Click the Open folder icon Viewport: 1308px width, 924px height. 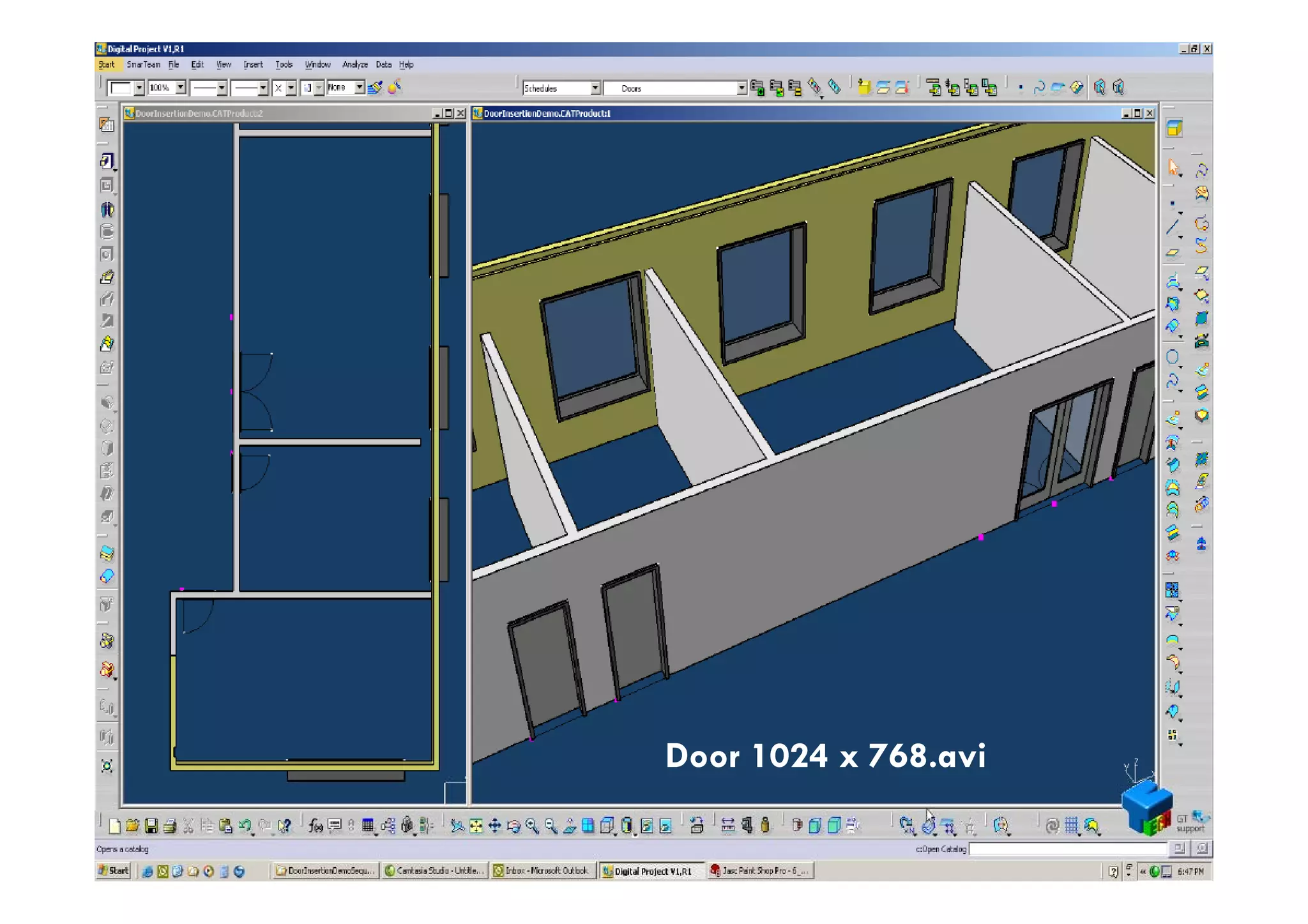point(133,826)
